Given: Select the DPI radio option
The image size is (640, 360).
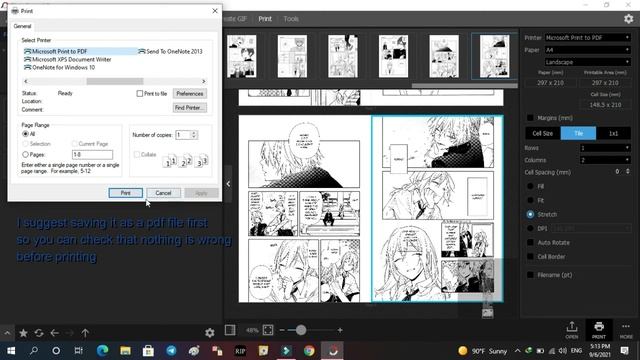Looking at the screenshot, I should tap(530, 229).
